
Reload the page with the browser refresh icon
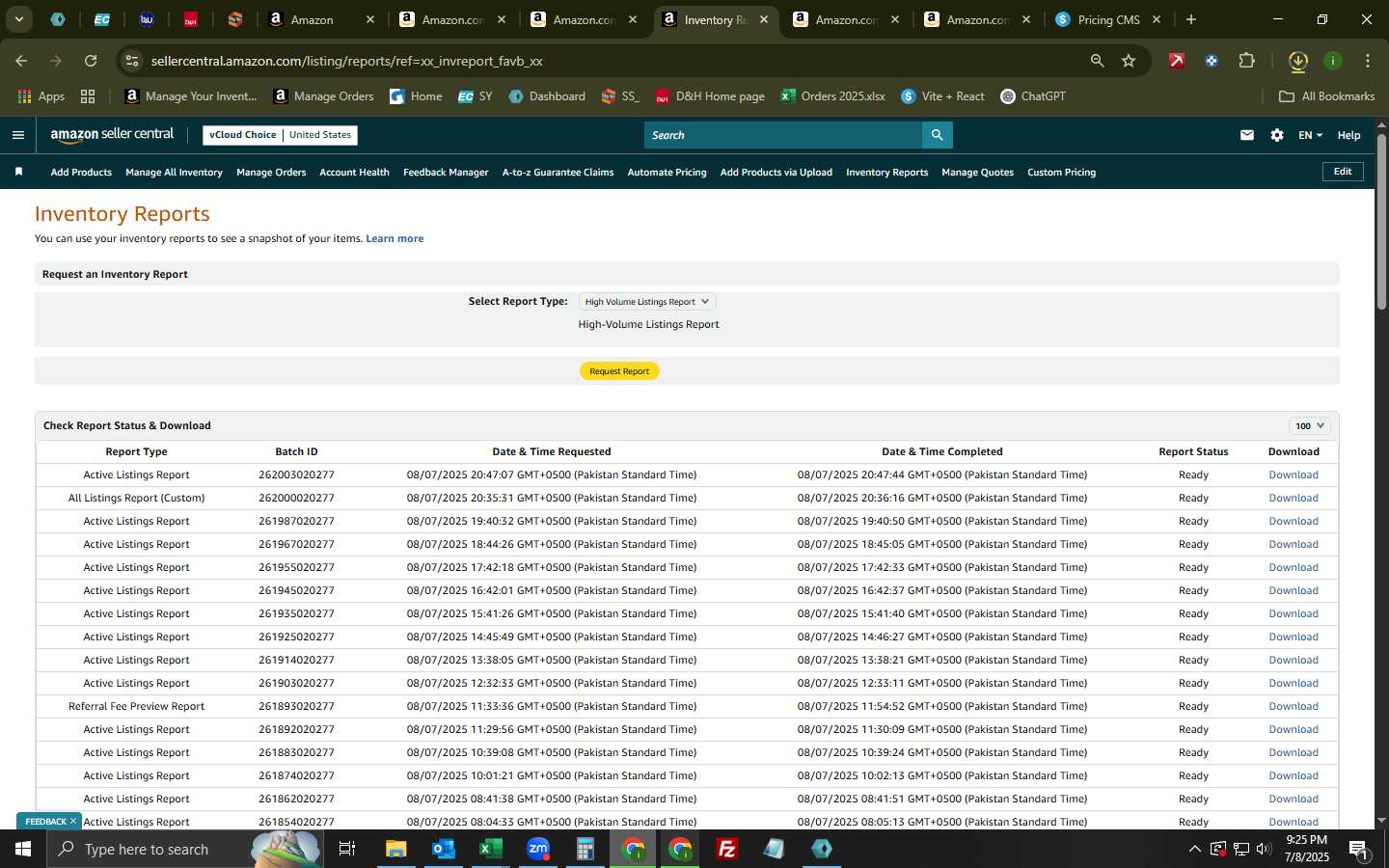coord(91,61)
